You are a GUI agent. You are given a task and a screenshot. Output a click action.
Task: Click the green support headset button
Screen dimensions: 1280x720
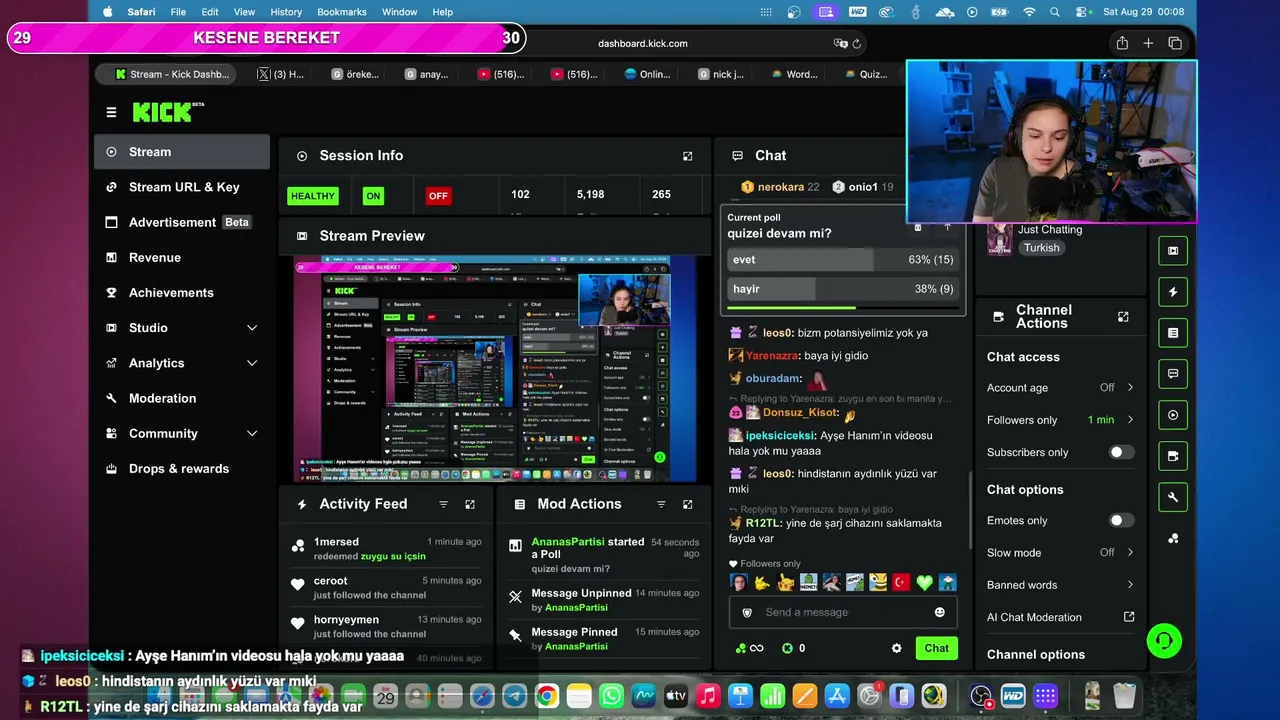tap(1164, 640)
